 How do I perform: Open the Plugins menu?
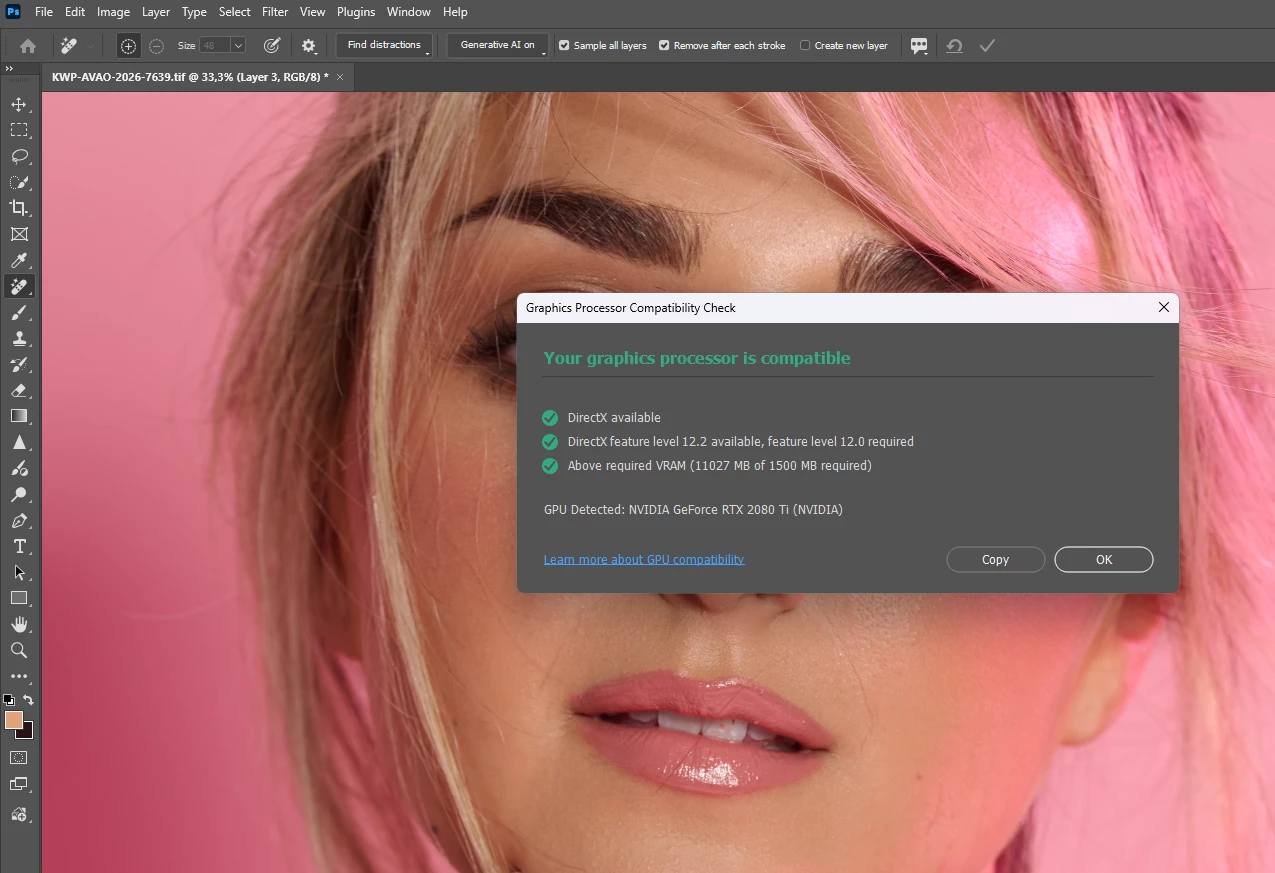[356, 12]
